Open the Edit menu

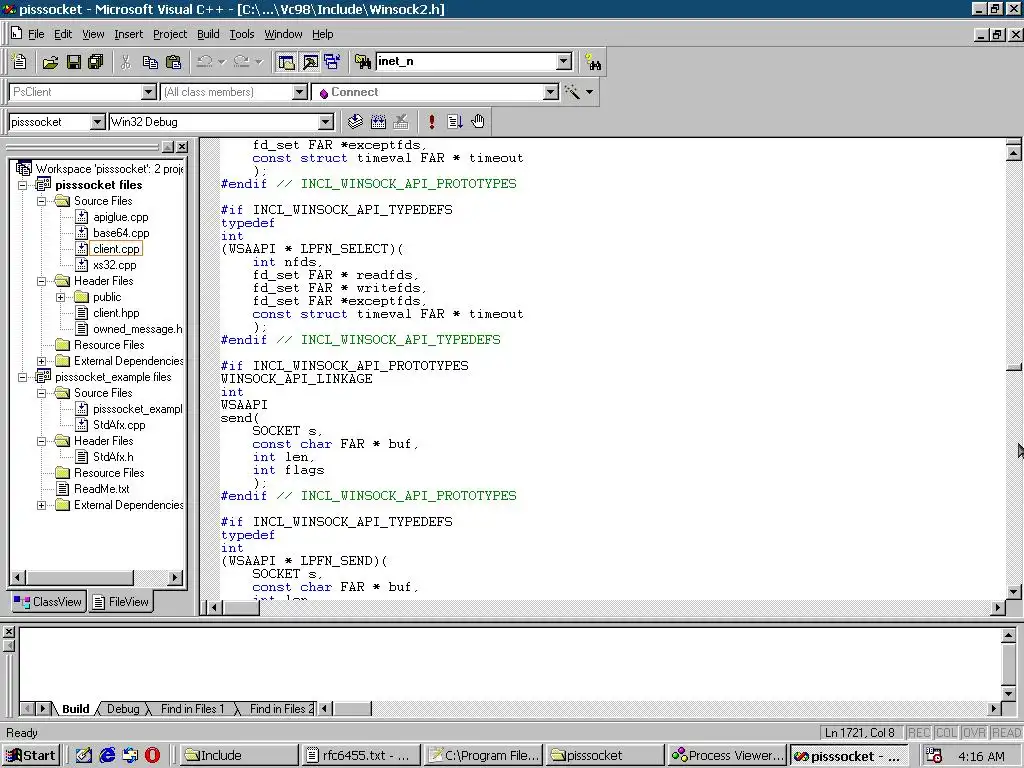click(x=63, y=34)
